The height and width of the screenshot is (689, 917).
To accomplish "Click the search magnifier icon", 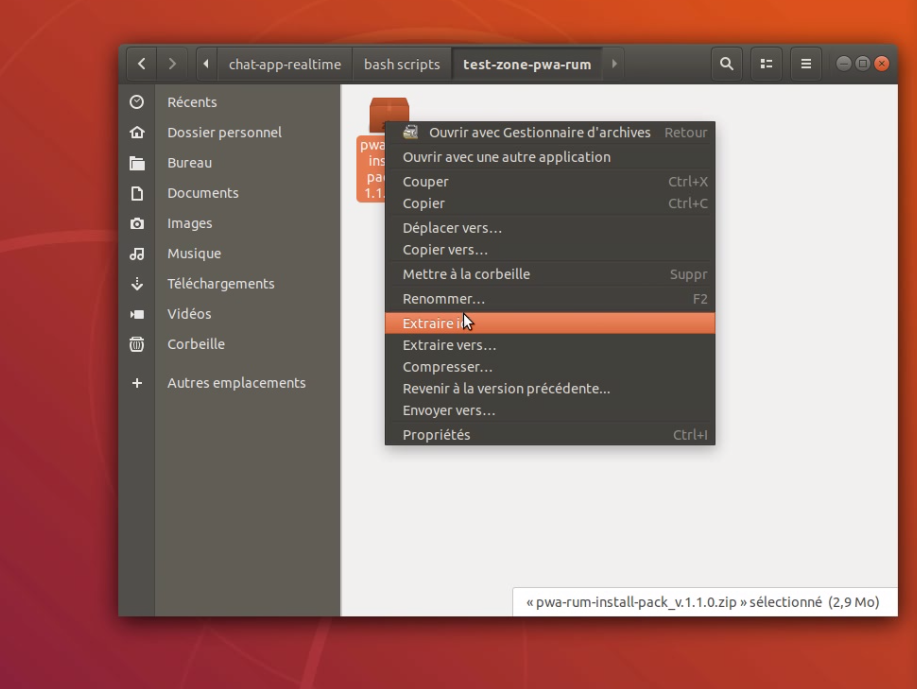I will click(727, 64).
